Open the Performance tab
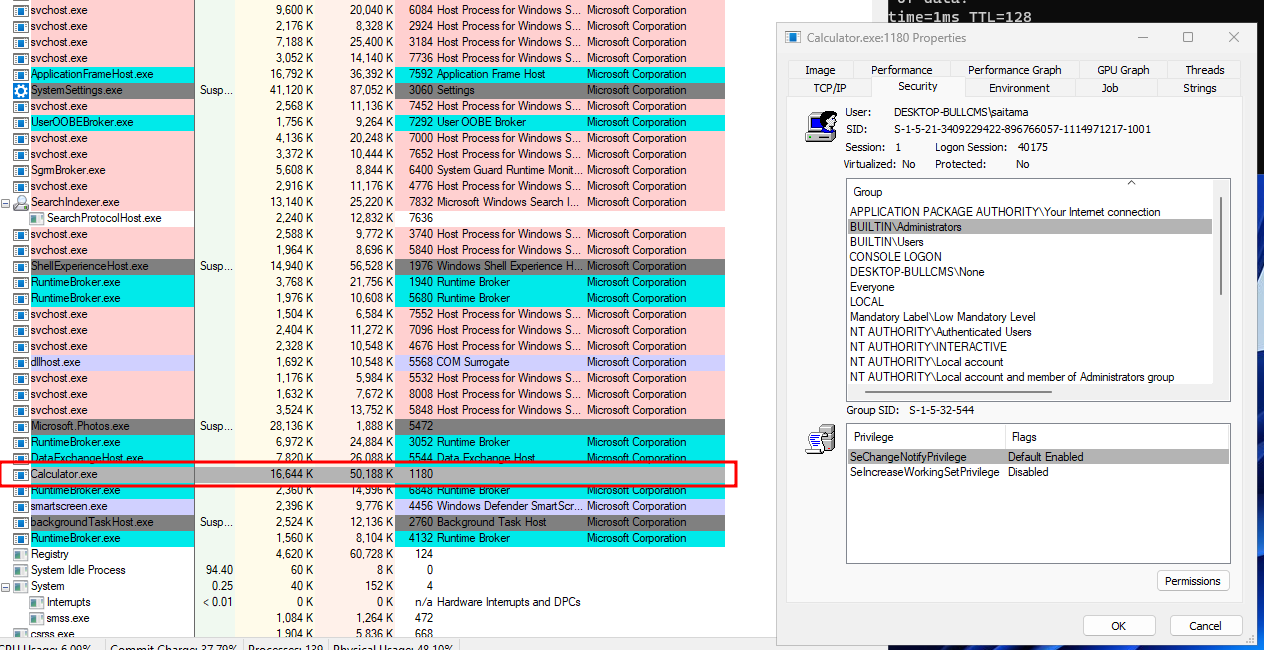The width and height of the screenshot is (1264, 650). (901, 70)
